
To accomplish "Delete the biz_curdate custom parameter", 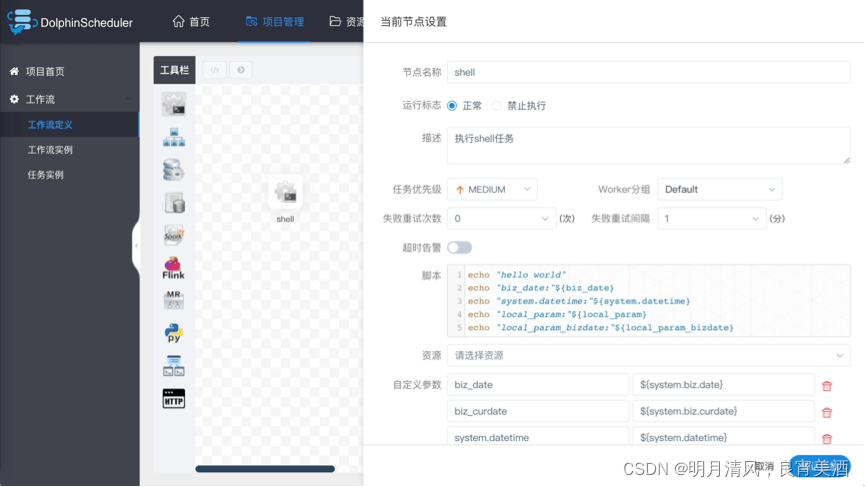I will pyautogui.click(x=827, y=413).
